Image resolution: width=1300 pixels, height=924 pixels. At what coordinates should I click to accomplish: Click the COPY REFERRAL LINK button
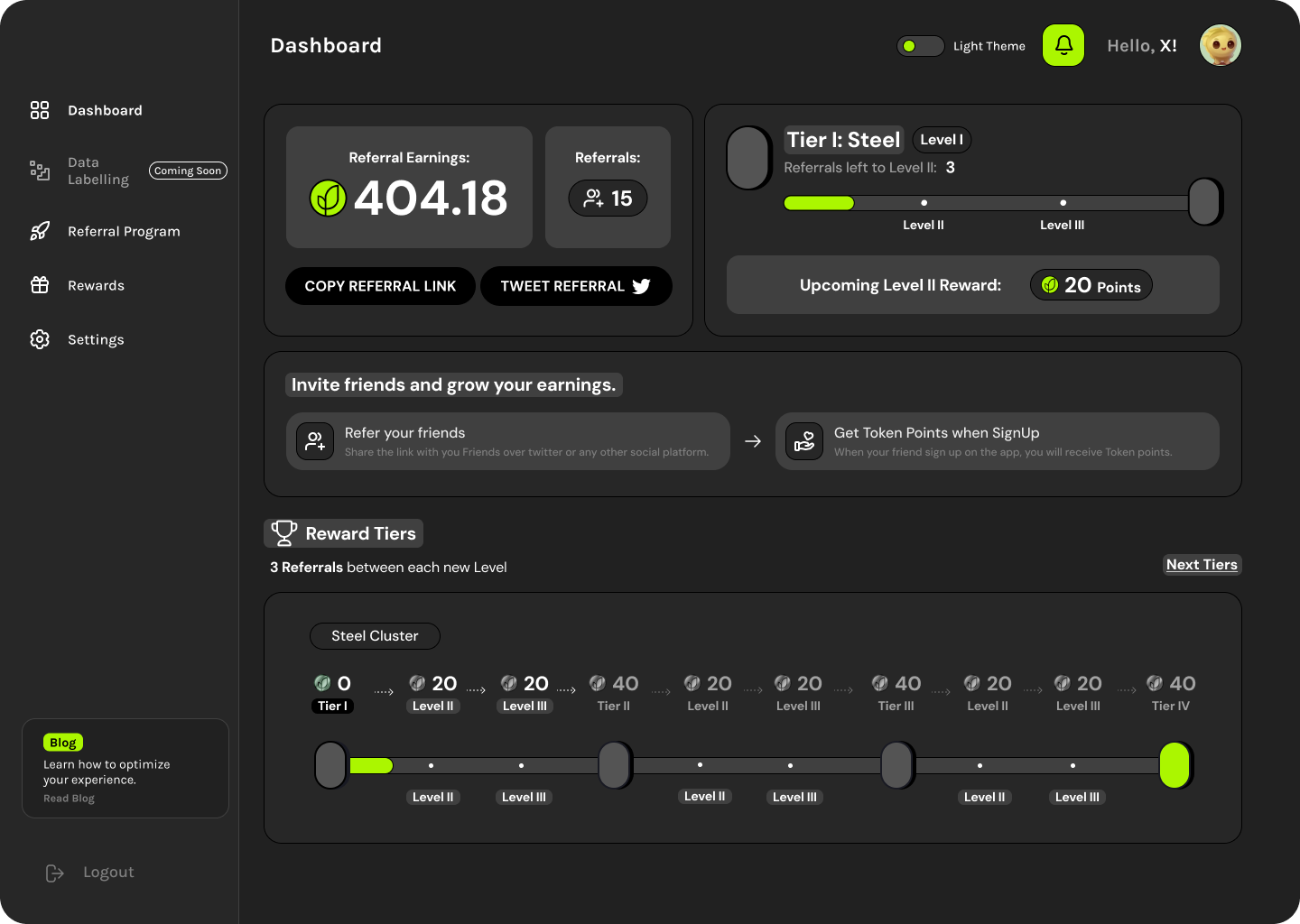(380, 286)
